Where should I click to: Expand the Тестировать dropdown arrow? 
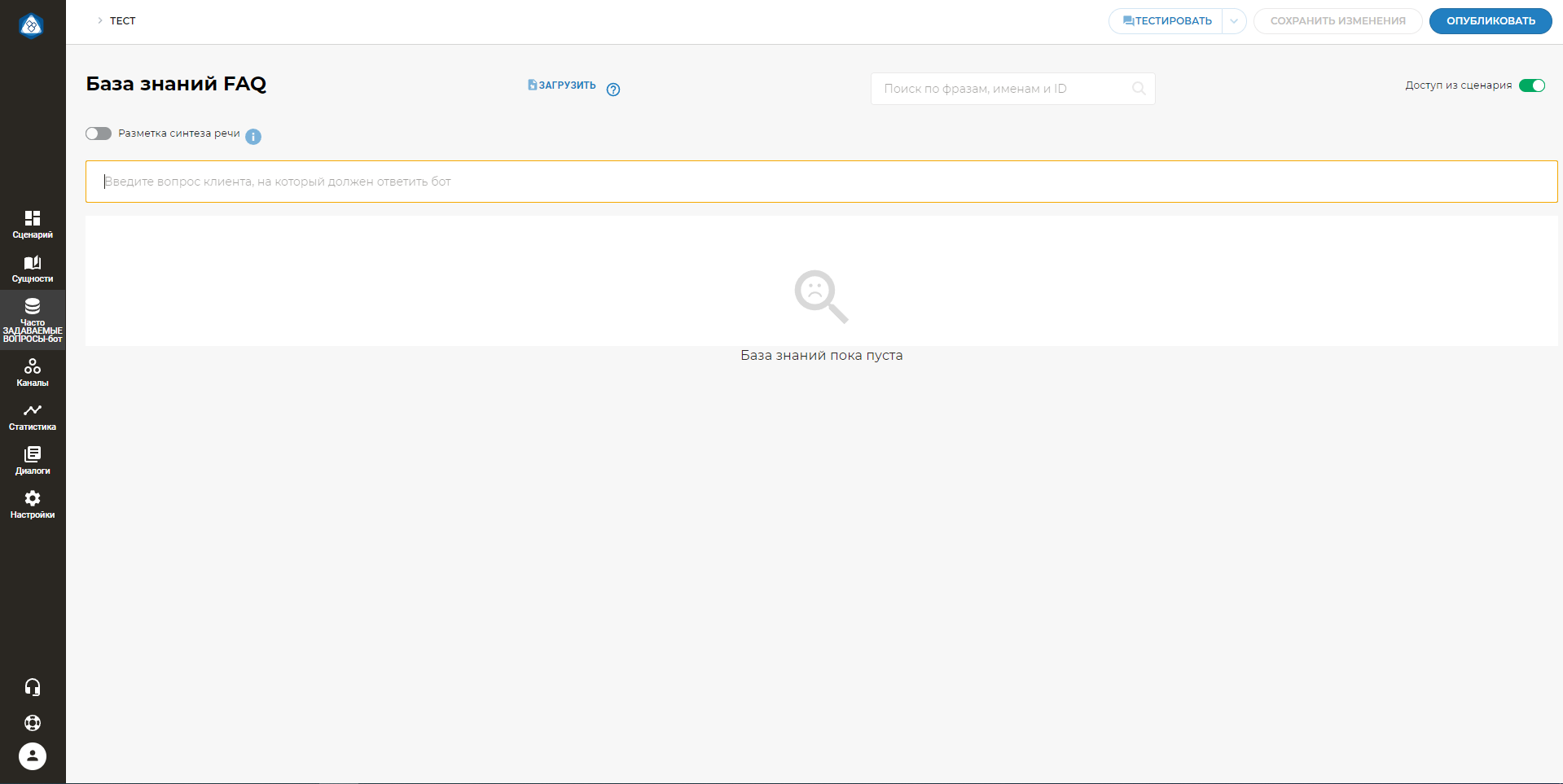tap(1234, 21)
